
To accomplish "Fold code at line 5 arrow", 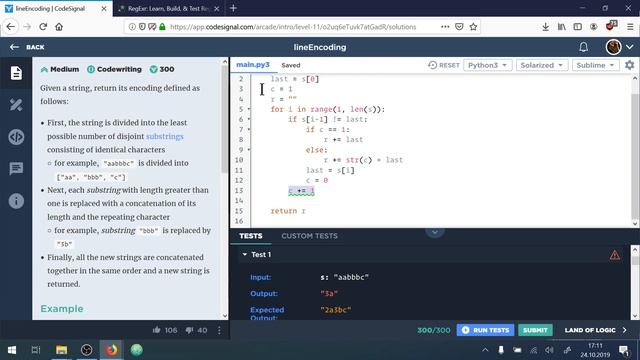I will pos(249,109).
